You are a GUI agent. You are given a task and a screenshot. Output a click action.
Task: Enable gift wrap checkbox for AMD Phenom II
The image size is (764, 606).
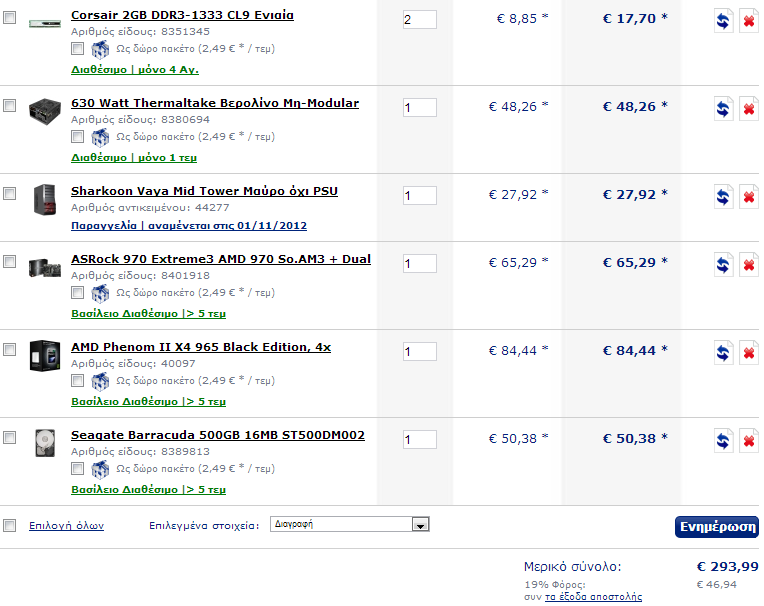[77, 380]
